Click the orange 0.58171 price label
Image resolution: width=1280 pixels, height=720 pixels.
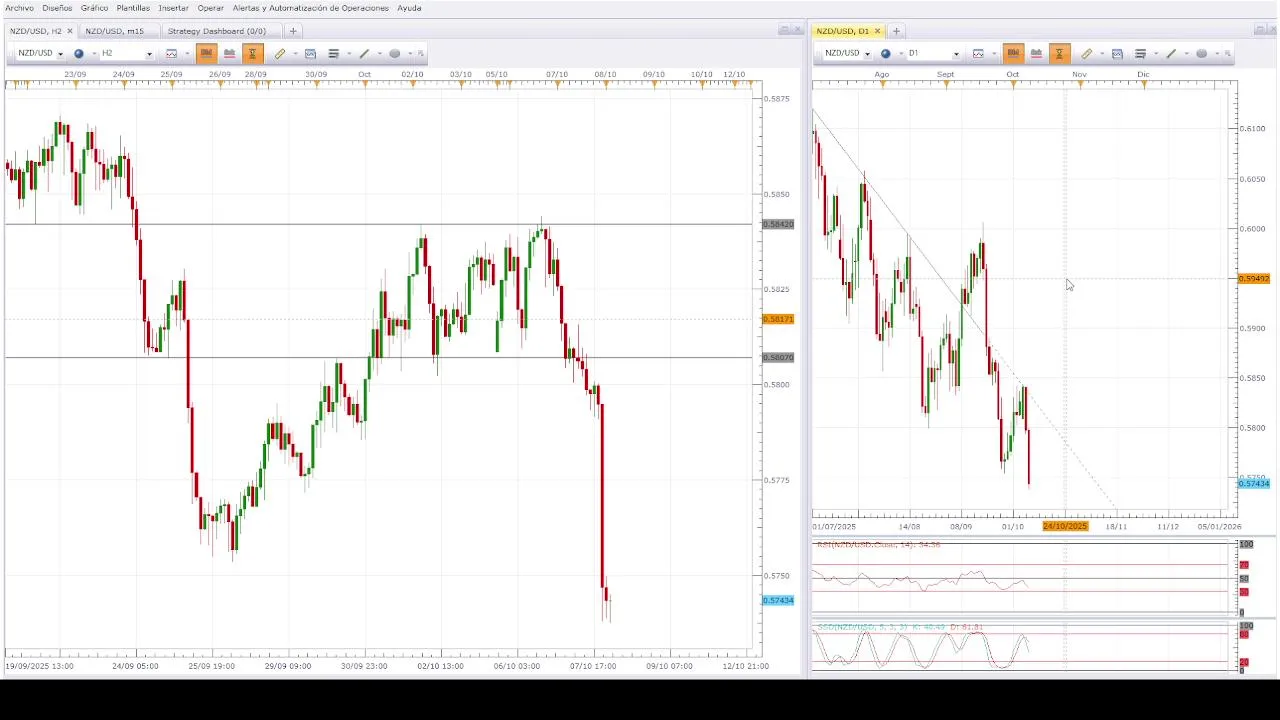pyautogui.click(x=778, y=319)
